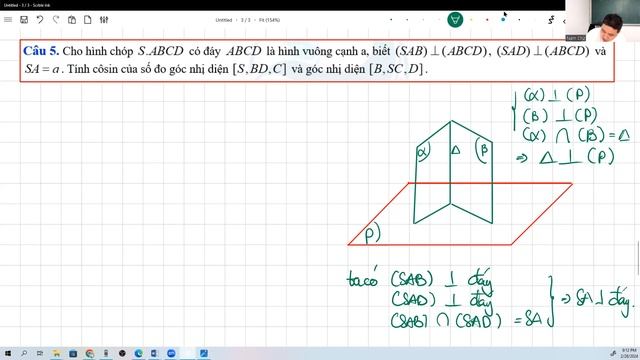
Task: Click the paste clipboard icon
Action: pos(72,20)
